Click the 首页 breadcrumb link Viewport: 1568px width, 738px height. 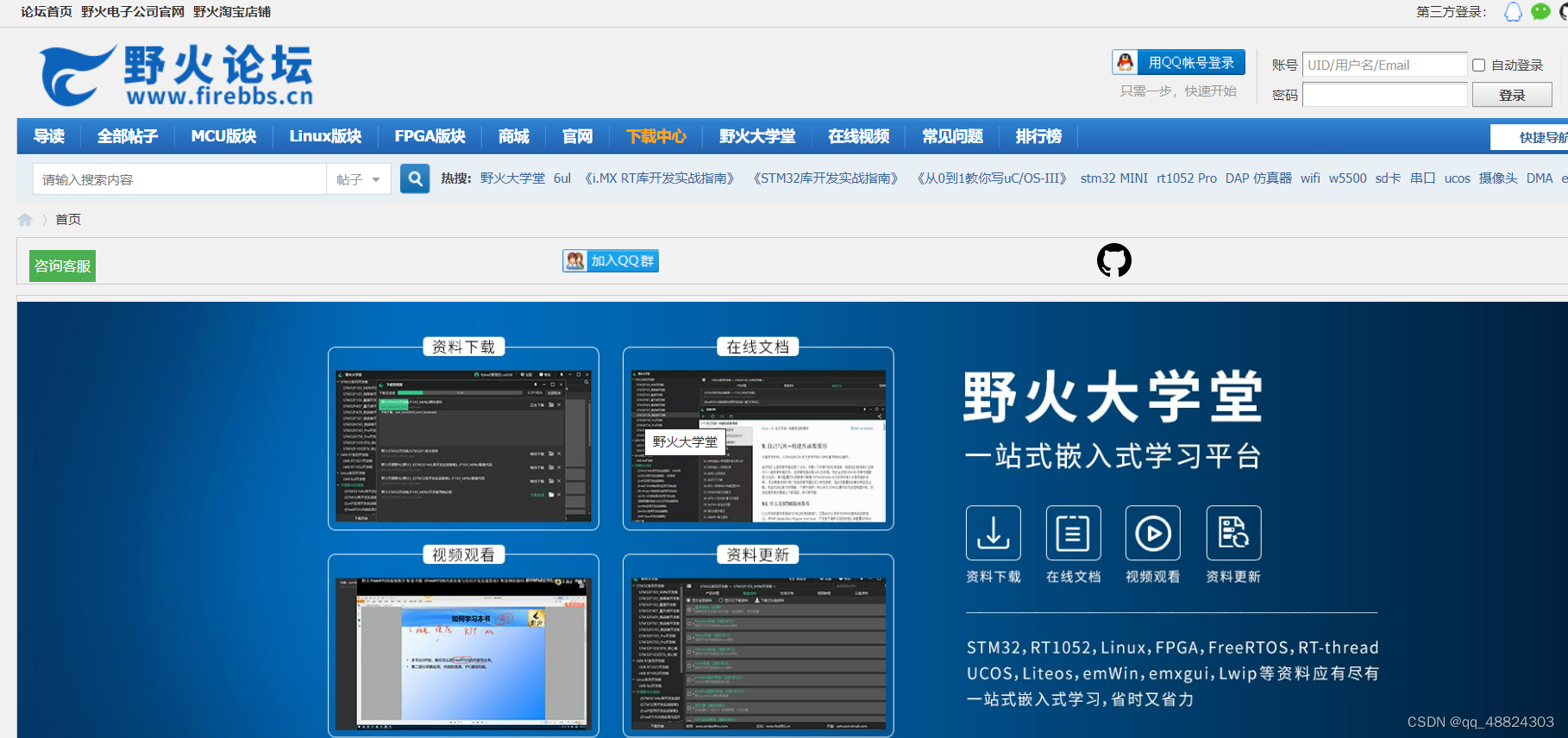(x=68, y=220)
